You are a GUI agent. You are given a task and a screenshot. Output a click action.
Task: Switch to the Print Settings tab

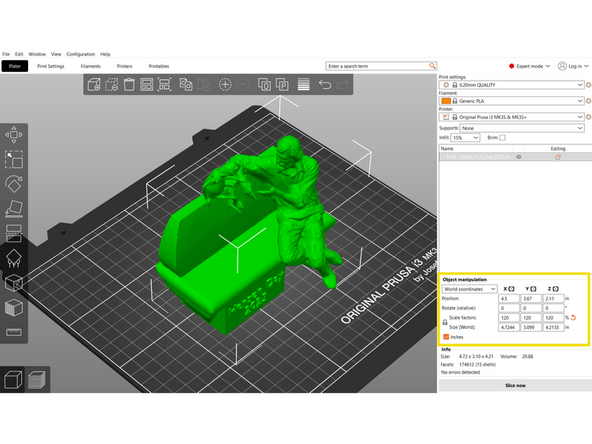(x=51, y=66)
